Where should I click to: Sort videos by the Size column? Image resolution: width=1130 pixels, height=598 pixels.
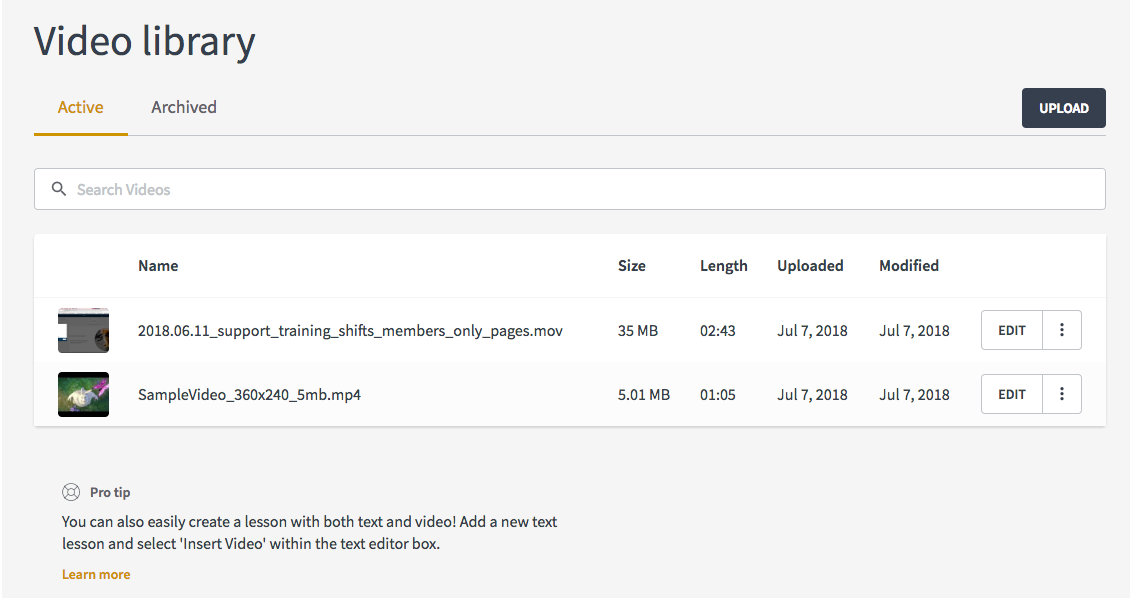point(632,266)
